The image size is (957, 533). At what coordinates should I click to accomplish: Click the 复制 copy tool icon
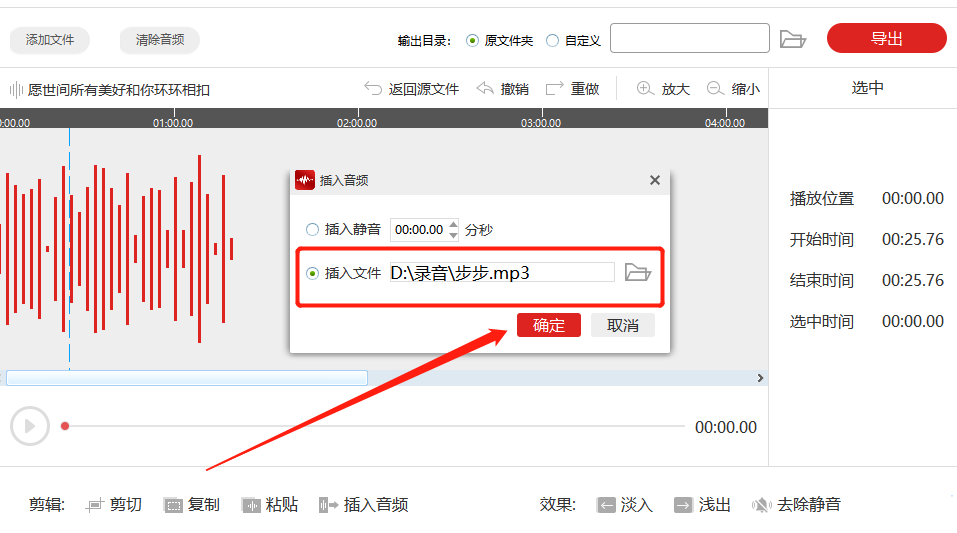point(173,505)
